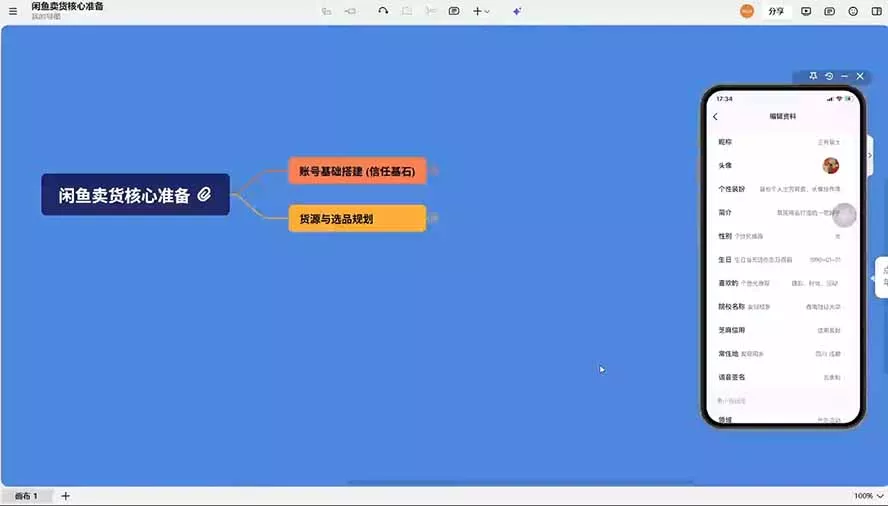
Task: Click the smiley sticker icon
Action: click(853, 11)
